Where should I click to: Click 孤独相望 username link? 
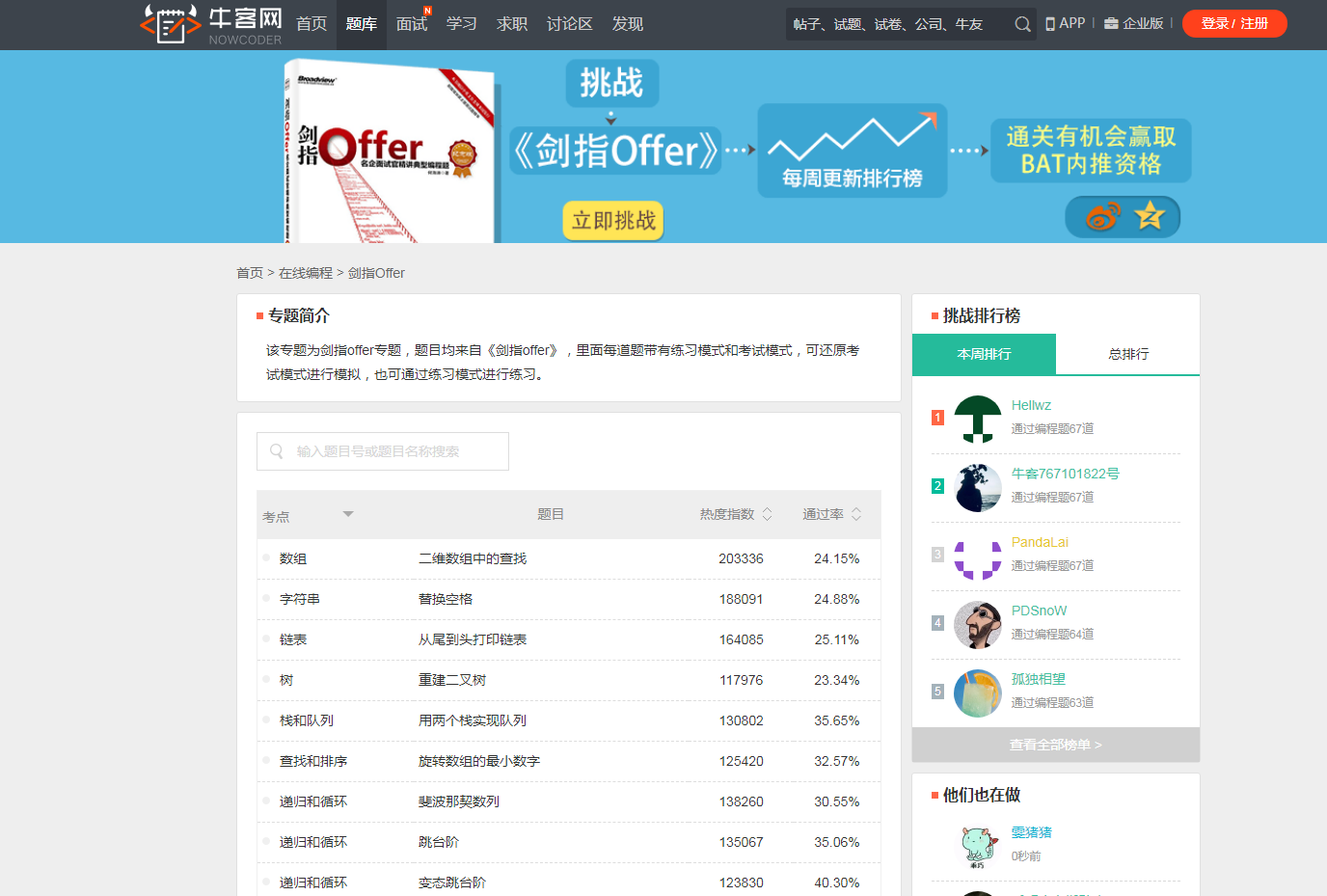[1039, 679]
